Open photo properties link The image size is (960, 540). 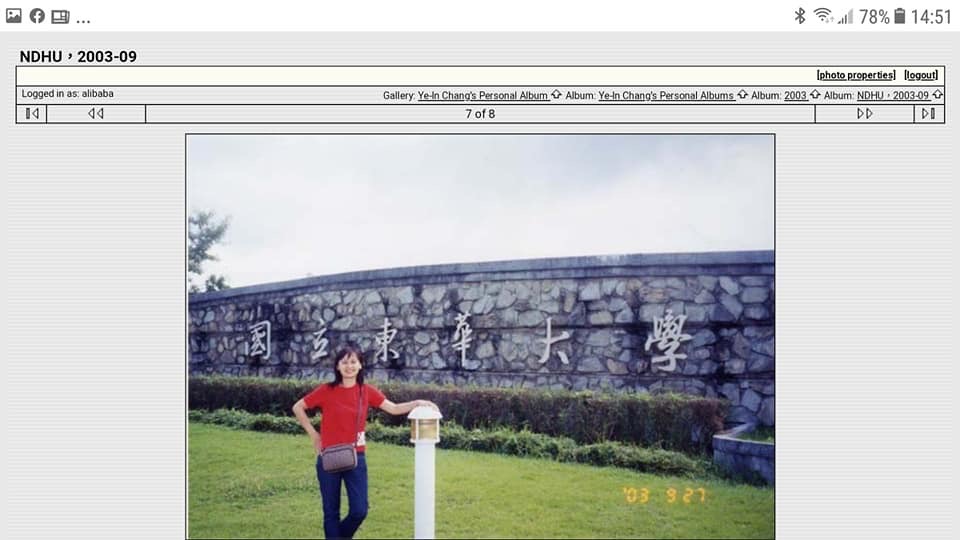pyautogui.click(x=856, y=75)
